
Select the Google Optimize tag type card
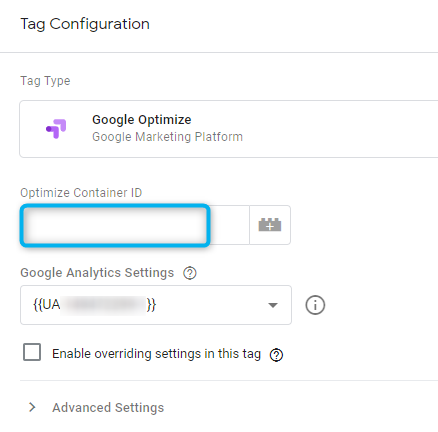(229, 129)
